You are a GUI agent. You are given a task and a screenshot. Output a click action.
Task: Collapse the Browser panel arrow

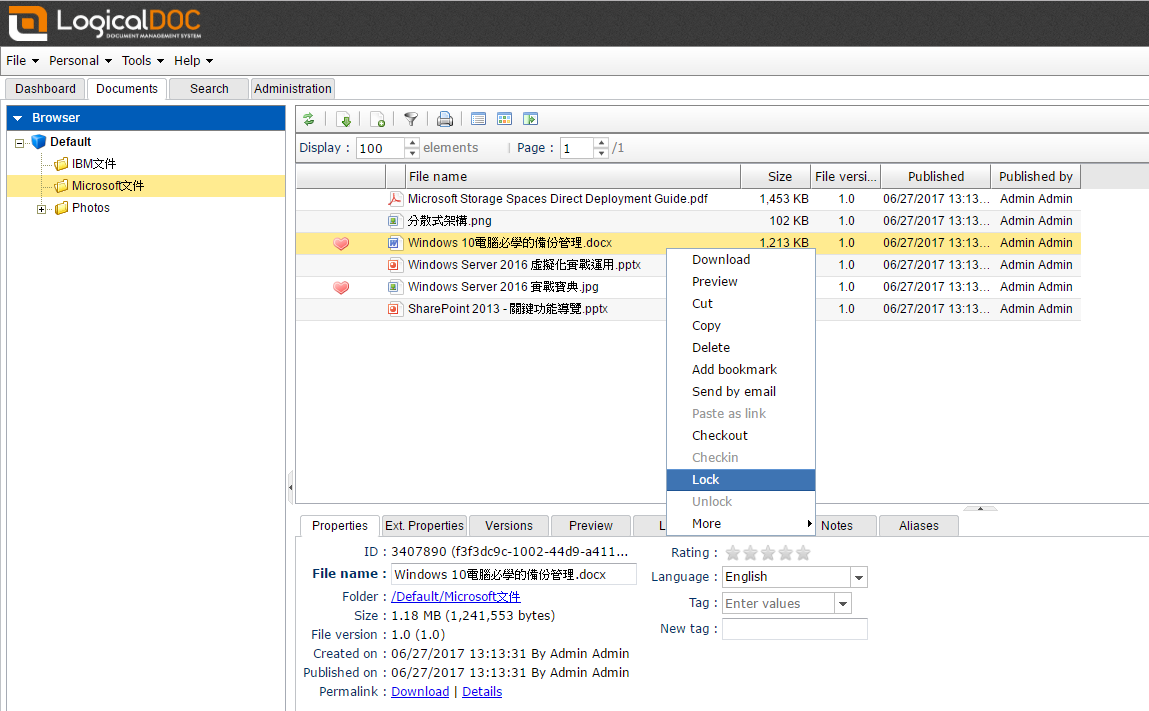pyautogui.click(x=18, y=118)
